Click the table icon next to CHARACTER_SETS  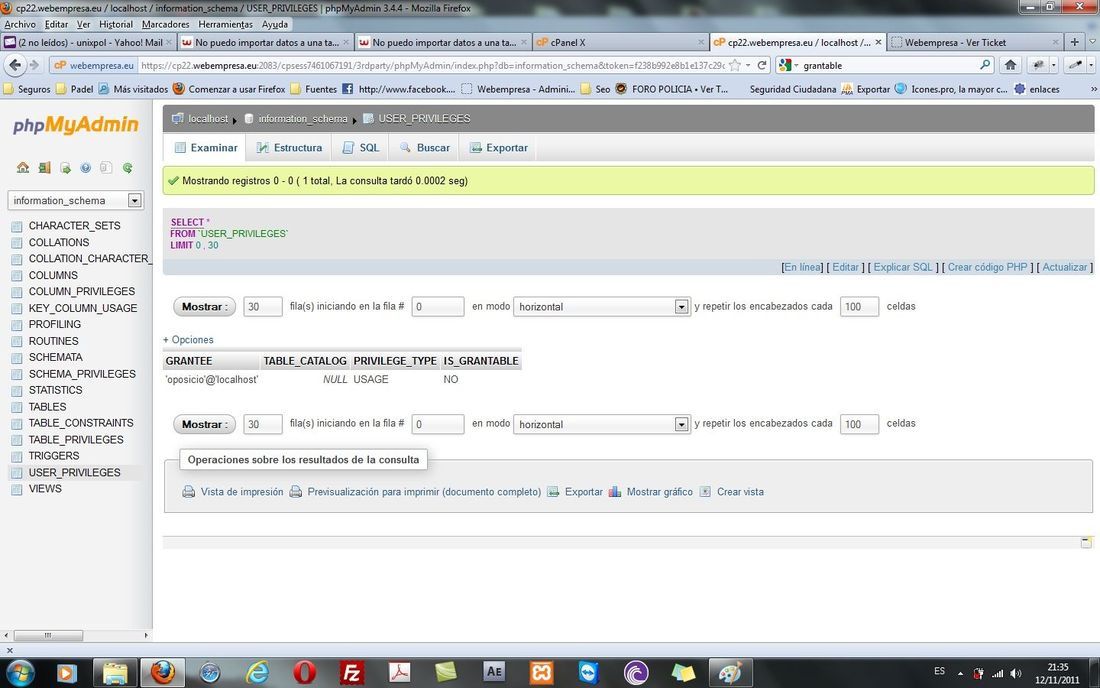point(17,227)
